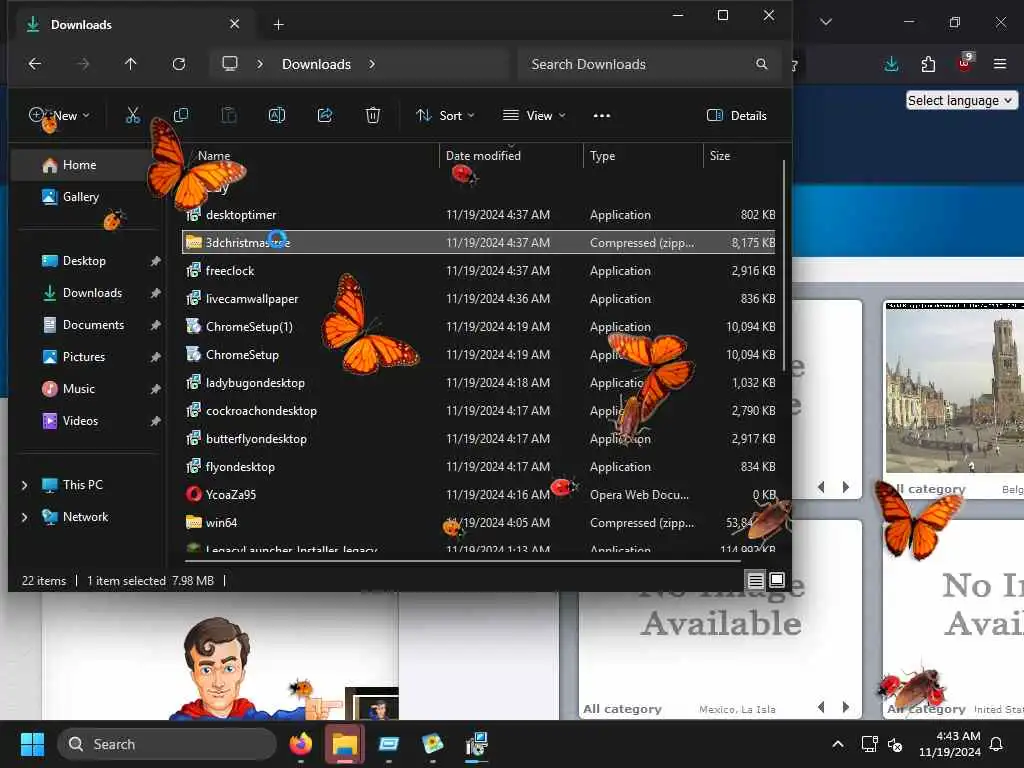
Task: Open Firefox from the taskbar
Action: coord(300,744)
